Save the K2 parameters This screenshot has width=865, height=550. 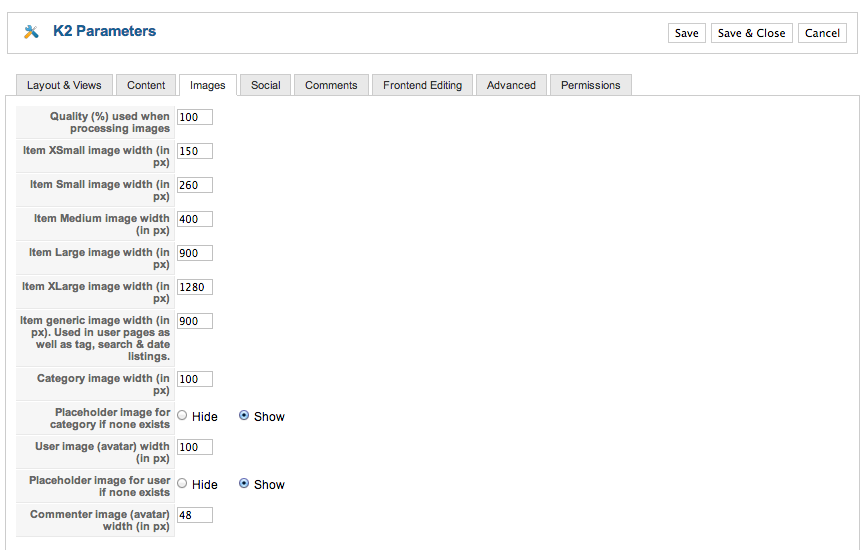(x=686, y=33)
